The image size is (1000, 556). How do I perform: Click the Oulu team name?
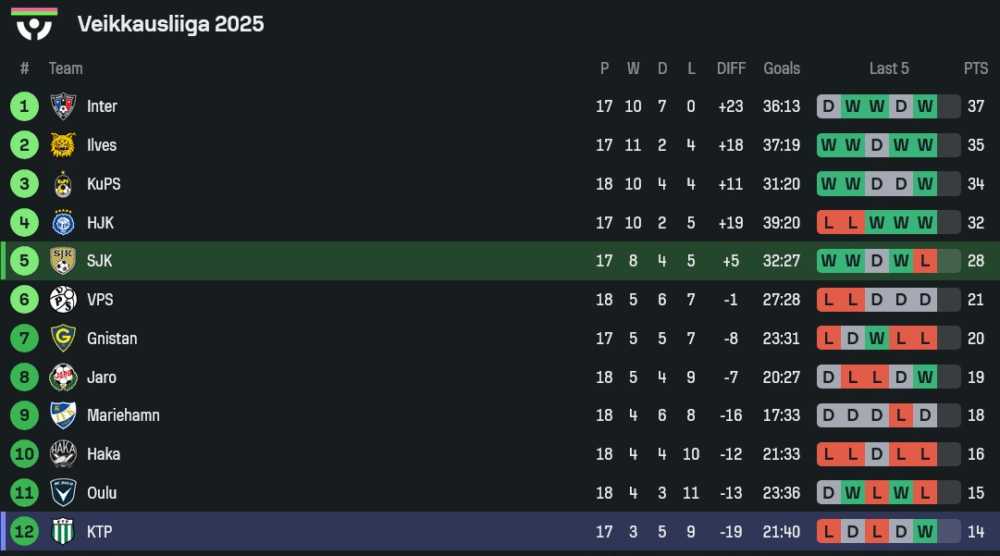pos(101,493)
